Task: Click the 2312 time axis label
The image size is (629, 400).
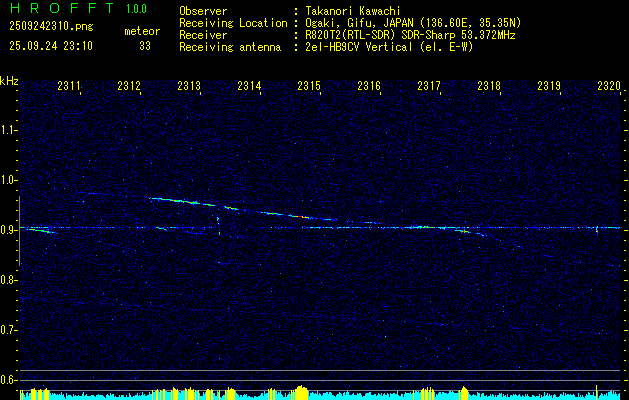Action: click(129, 86)
